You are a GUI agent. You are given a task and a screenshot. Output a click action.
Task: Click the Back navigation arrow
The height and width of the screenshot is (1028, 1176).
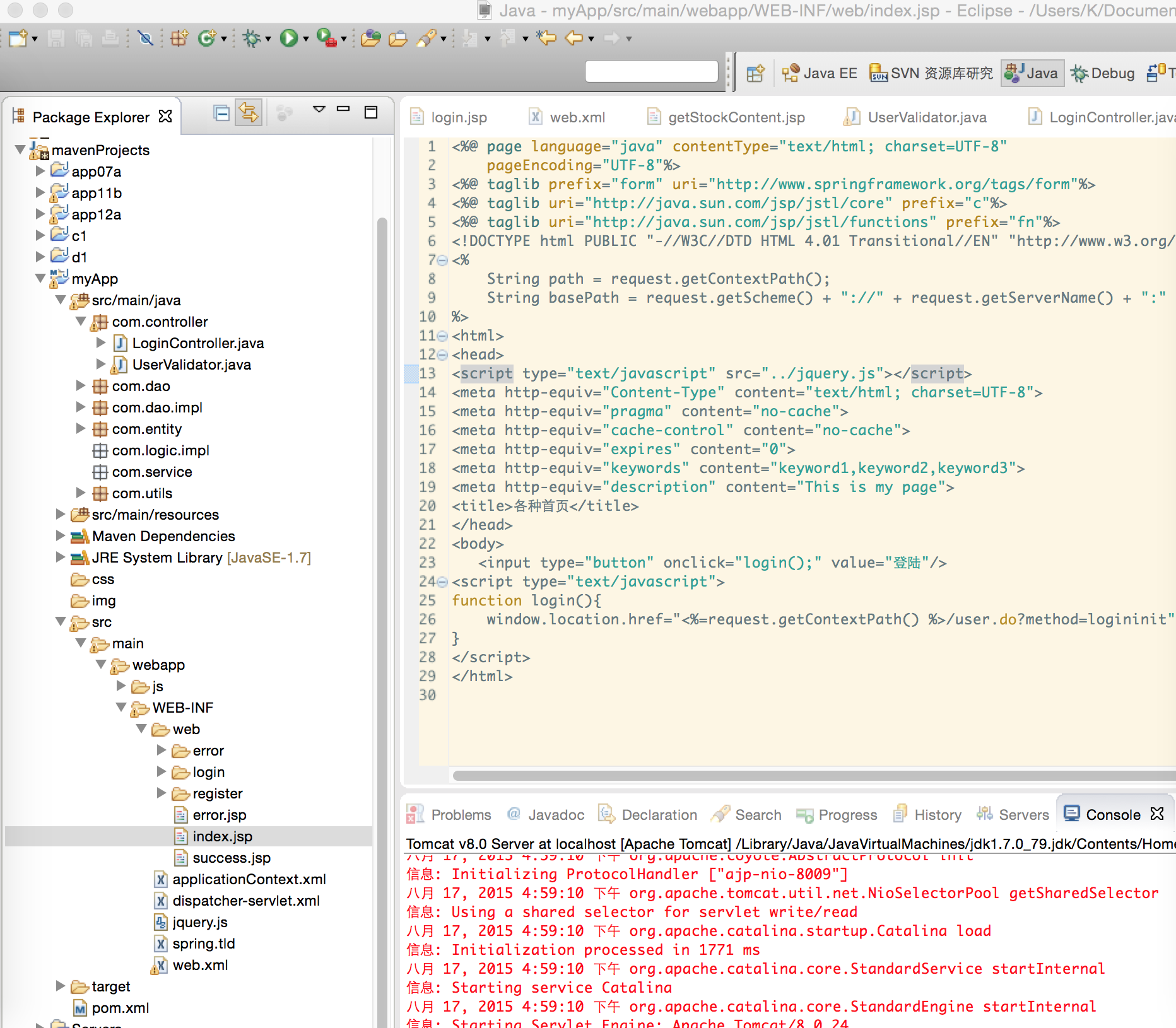point(574,38)
